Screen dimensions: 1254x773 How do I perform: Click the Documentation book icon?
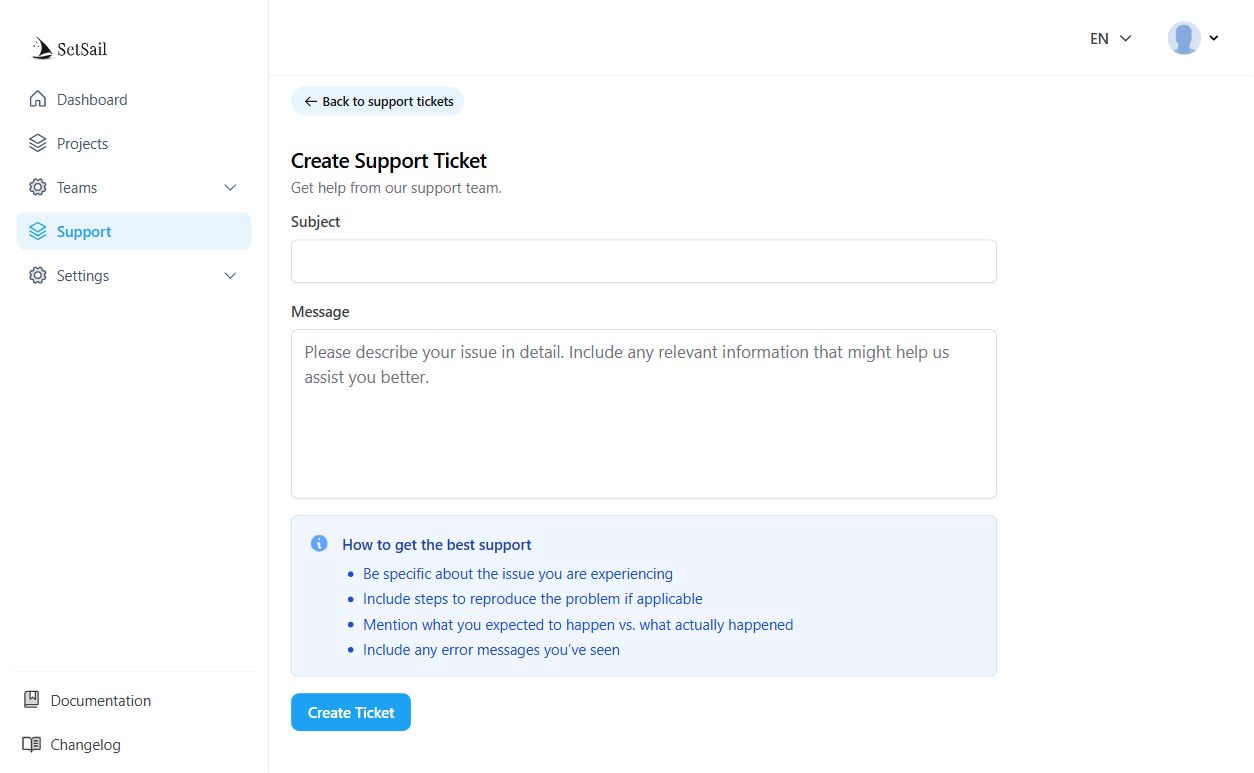tap(32, 700)
